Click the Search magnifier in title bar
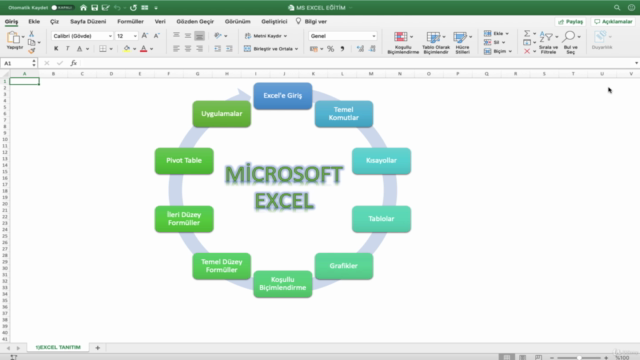 point(617,7)
